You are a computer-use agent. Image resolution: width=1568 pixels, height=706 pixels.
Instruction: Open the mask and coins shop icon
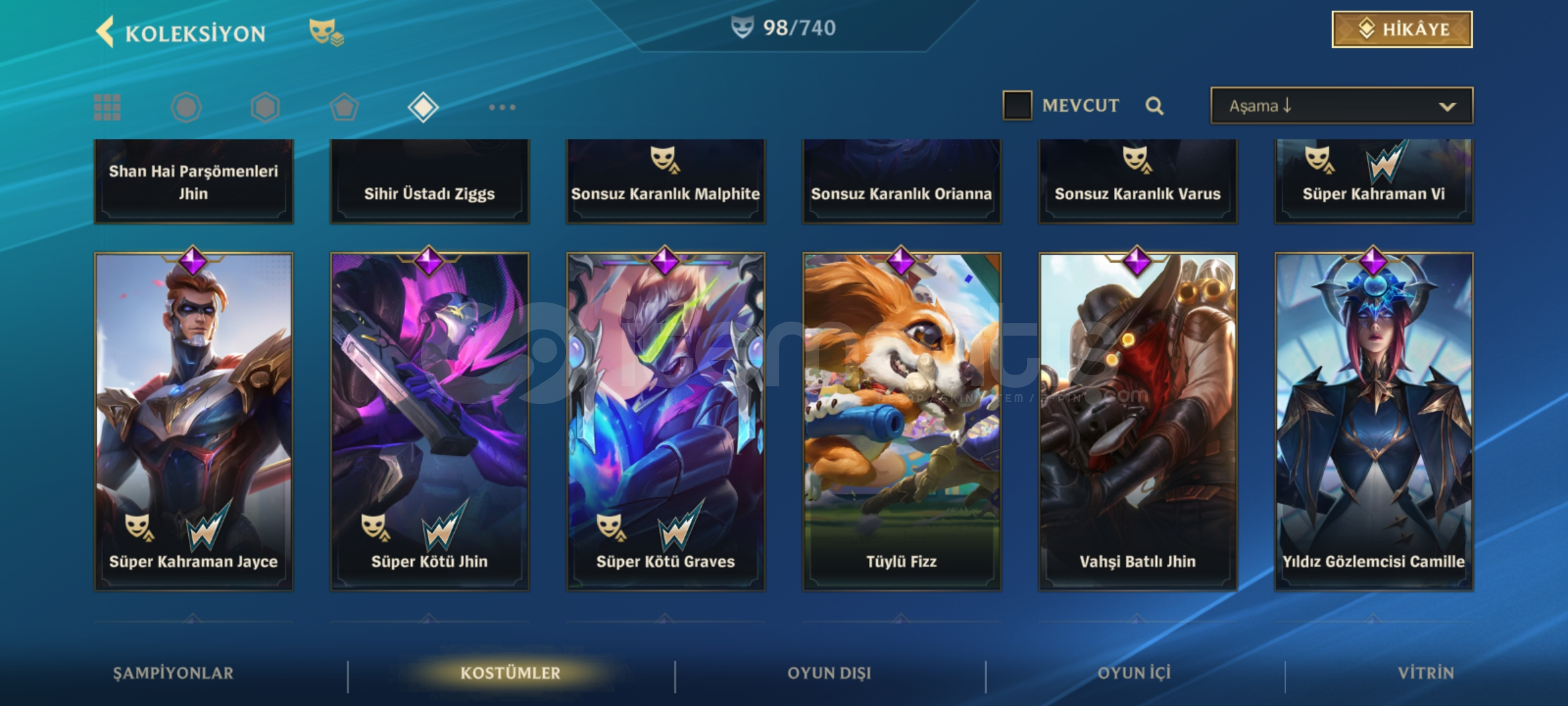(x=326, y=32)
